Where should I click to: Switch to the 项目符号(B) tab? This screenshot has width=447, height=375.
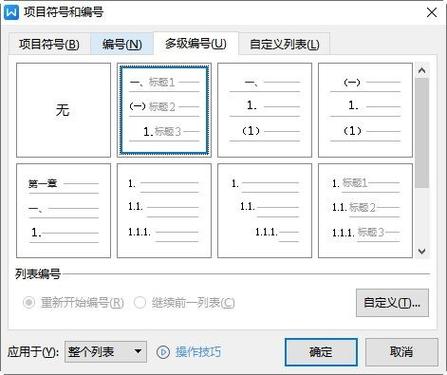pos(49,44)
